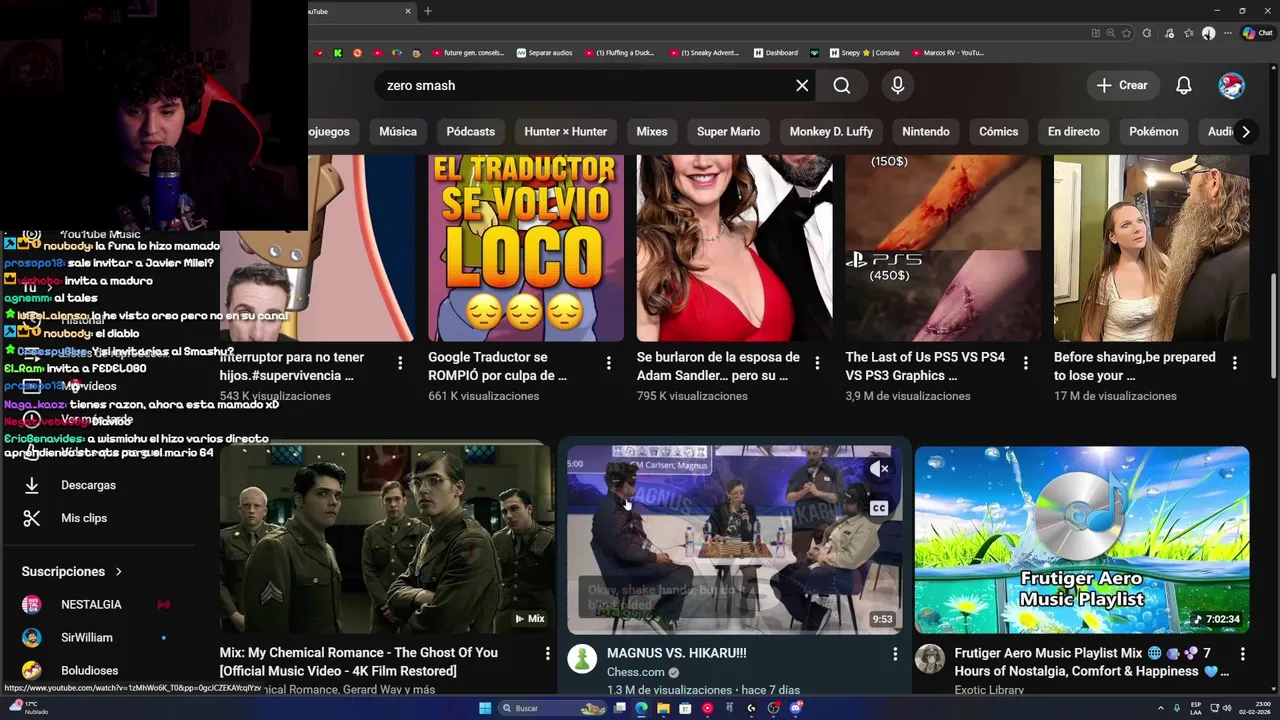Clear the 'zero smash' search text
1280x720 pixels.
tap(802, 85)
